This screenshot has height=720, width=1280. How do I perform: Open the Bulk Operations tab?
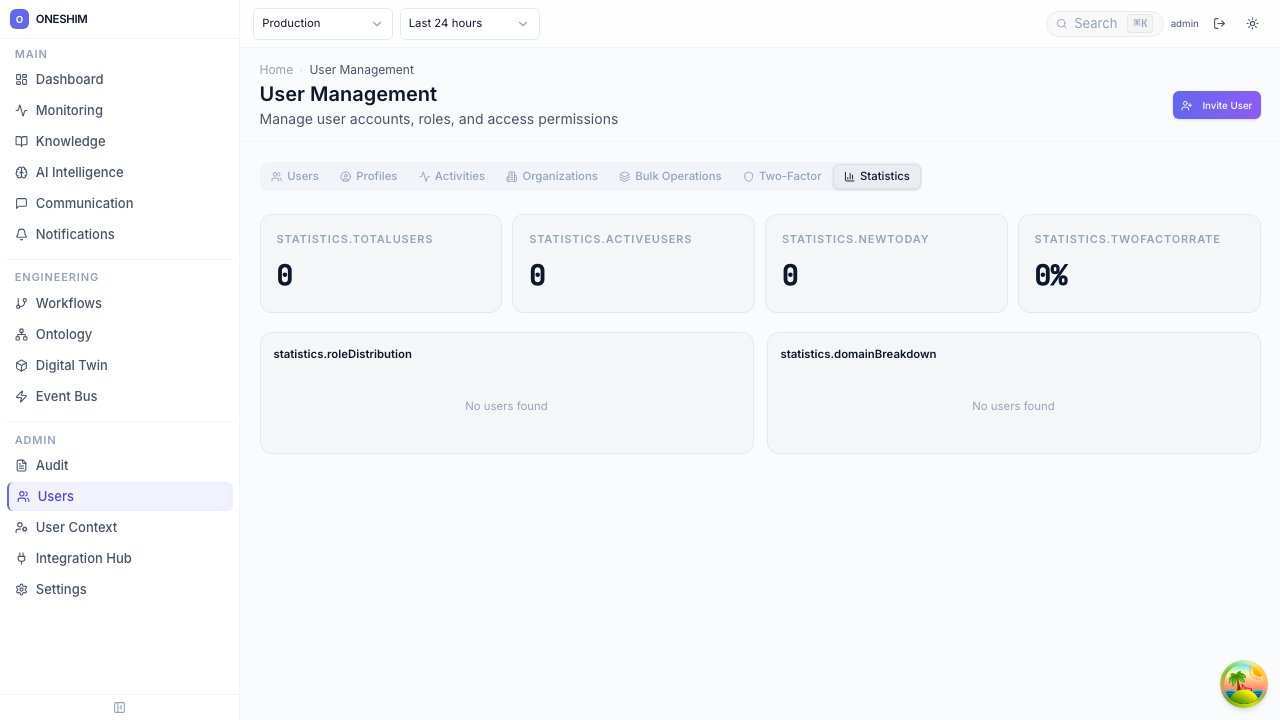click(x=670, y=176)
